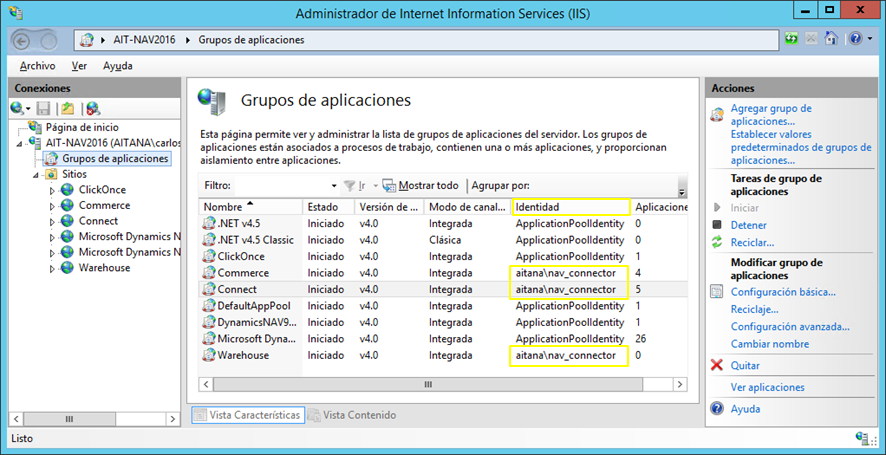
Task: Open the Filtro dropdown arrow
Action: [334, 186]
